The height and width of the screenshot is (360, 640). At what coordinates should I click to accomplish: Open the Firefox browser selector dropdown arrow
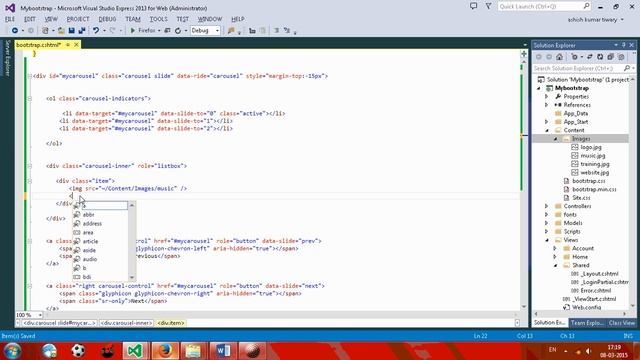click(x=159, y=31)
